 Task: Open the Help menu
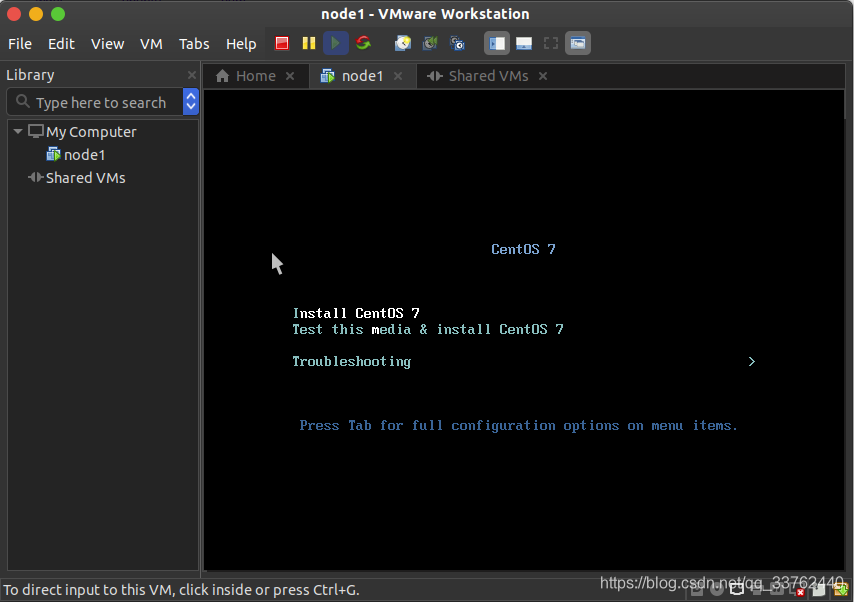pos(241,44)
